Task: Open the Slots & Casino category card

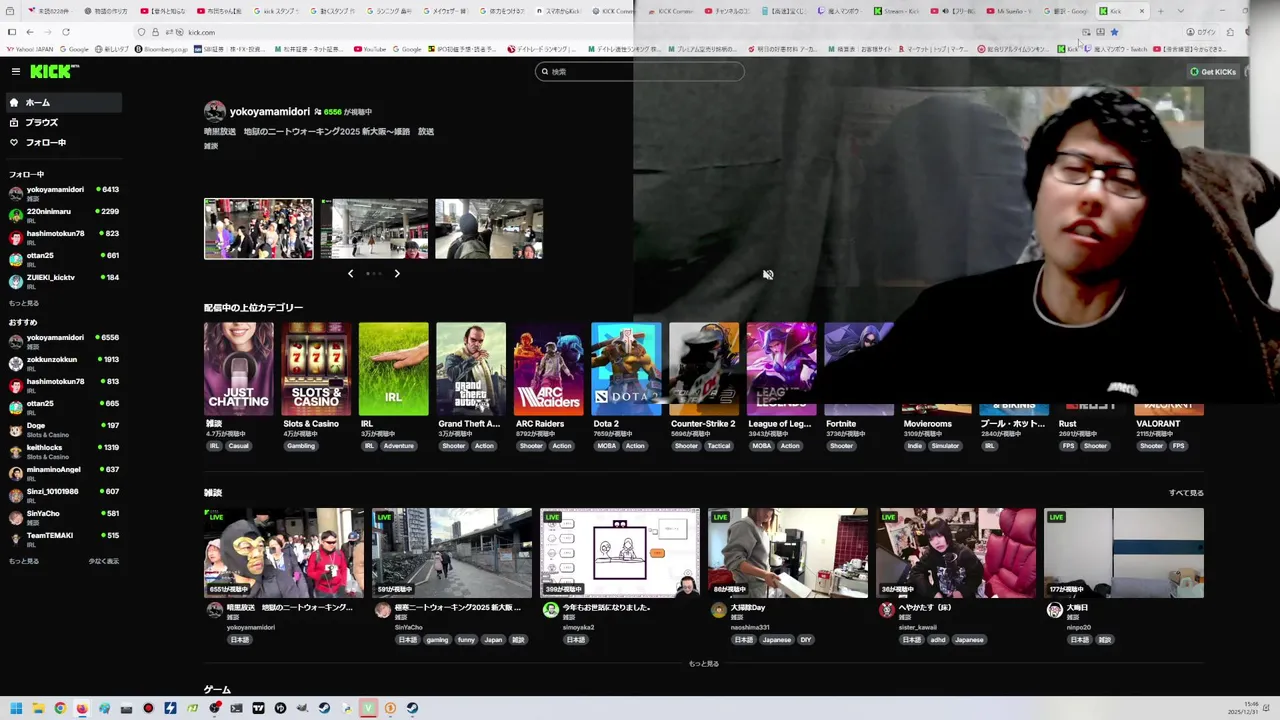Action: [x=316, y=369]
